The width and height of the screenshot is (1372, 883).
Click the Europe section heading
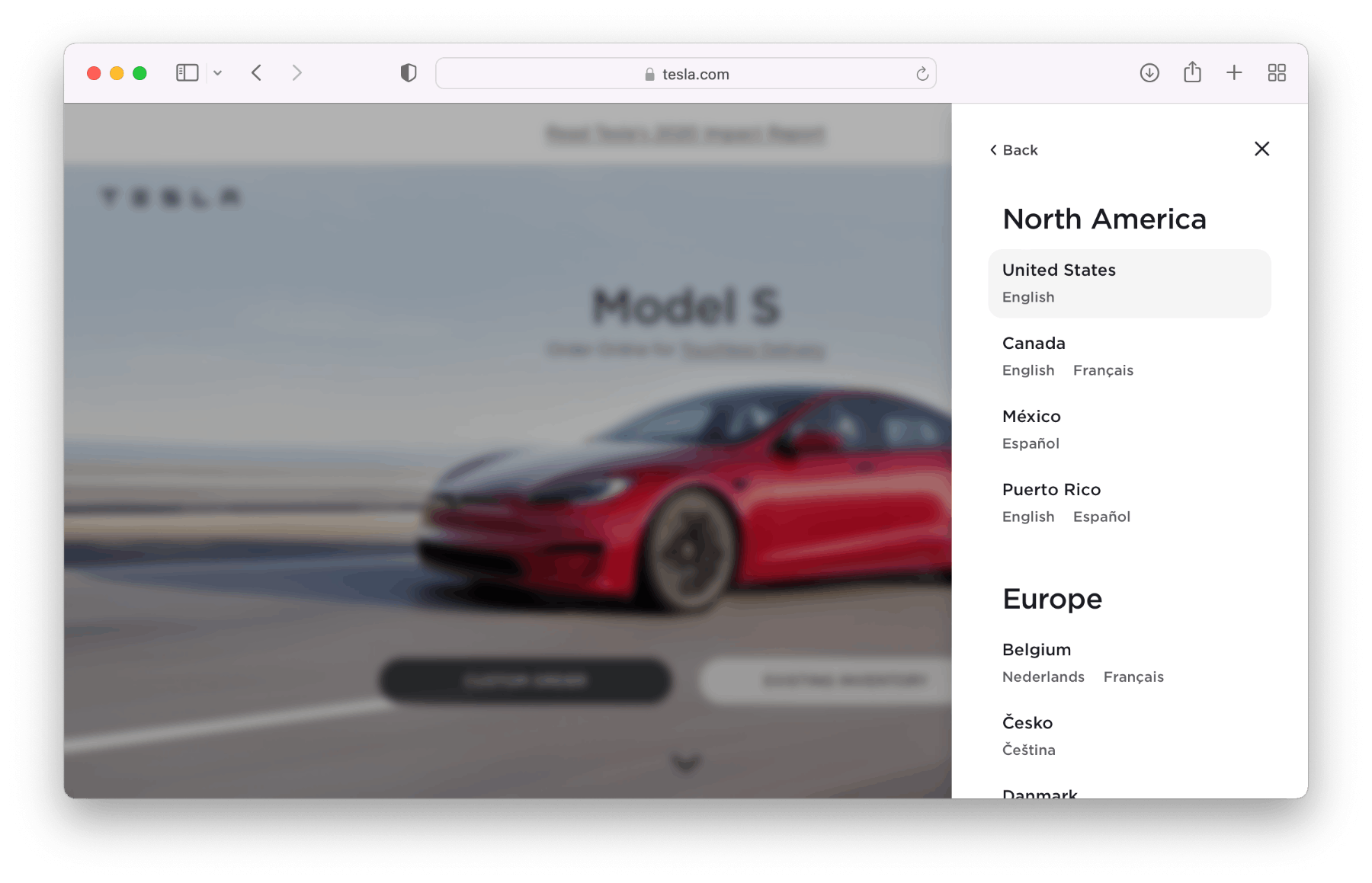1052,599
